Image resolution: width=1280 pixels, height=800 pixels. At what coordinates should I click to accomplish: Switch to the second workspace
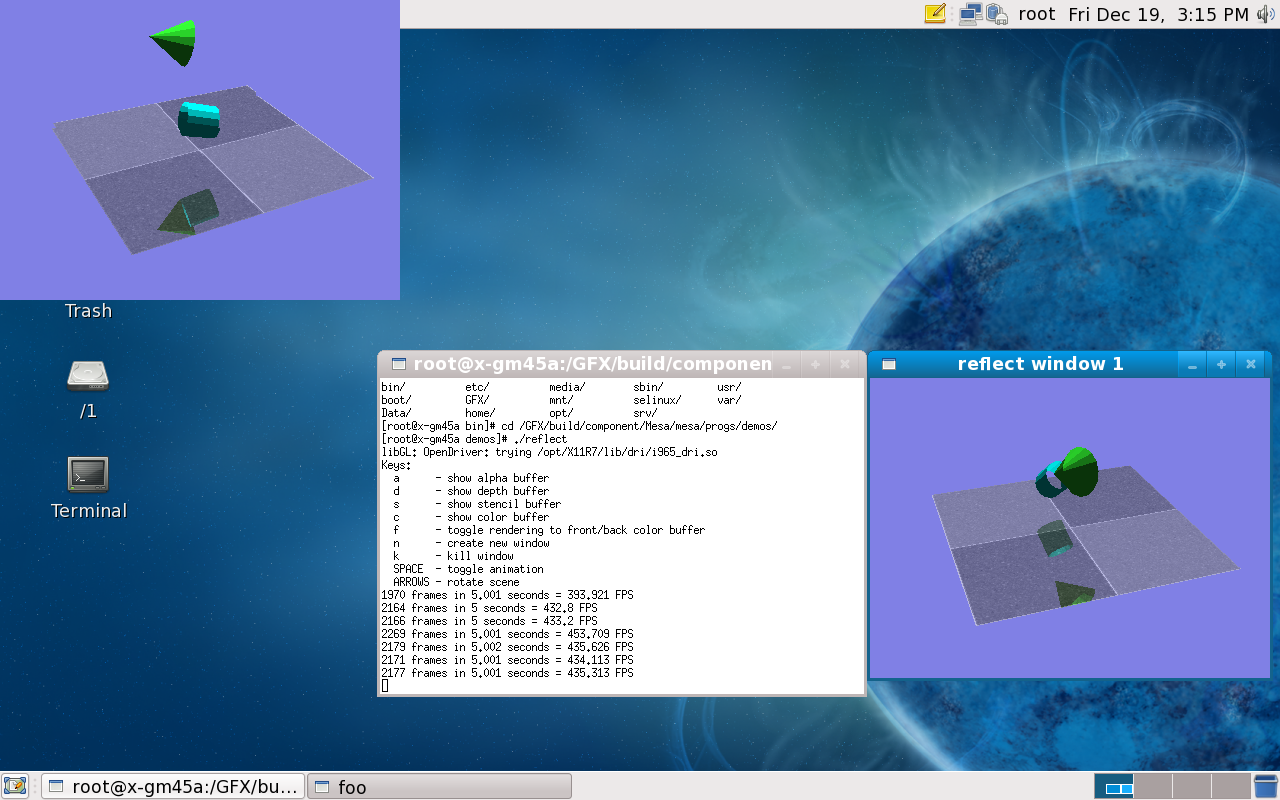tap(1152, 786)
